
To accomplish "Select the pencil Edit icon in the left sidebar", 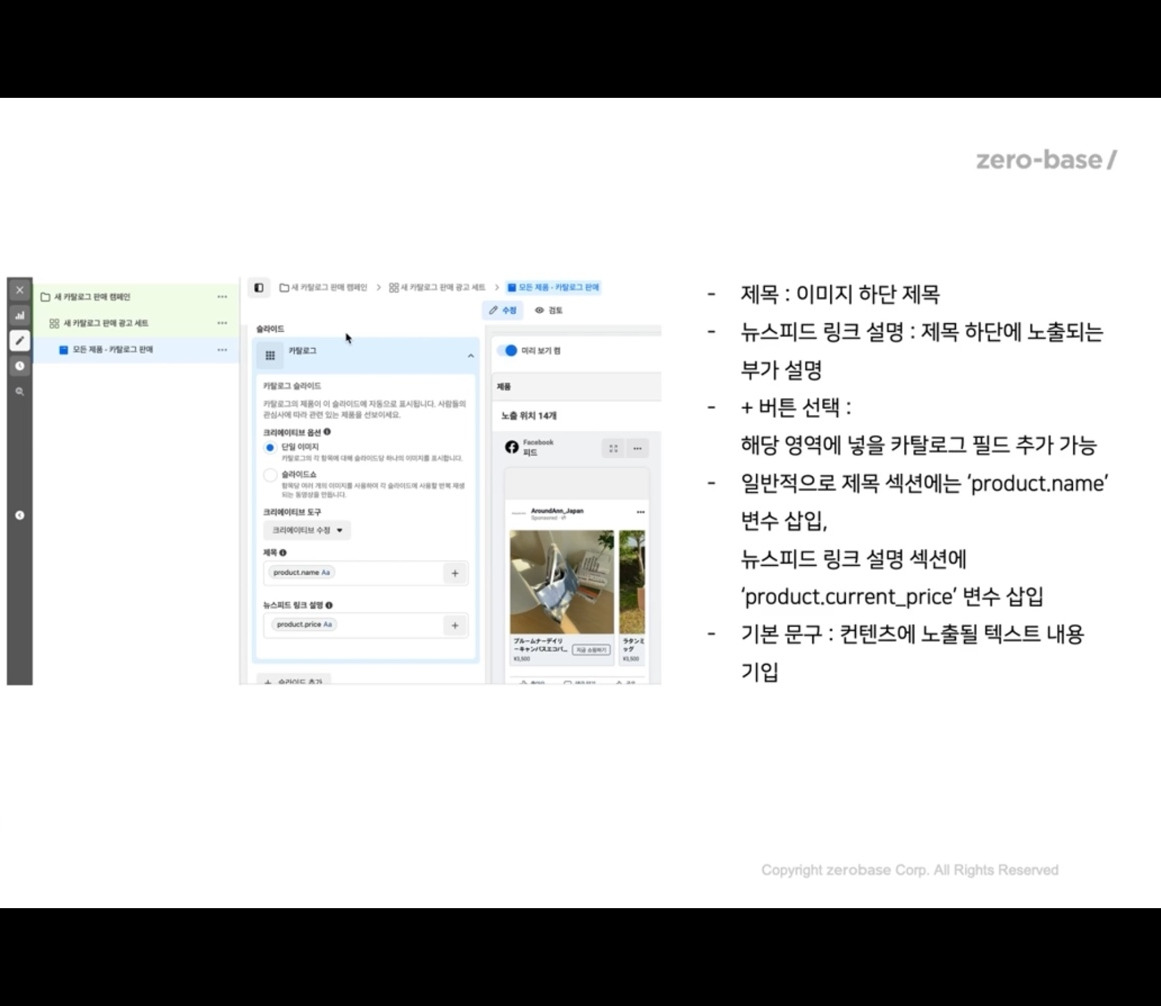I will (18, 341).
